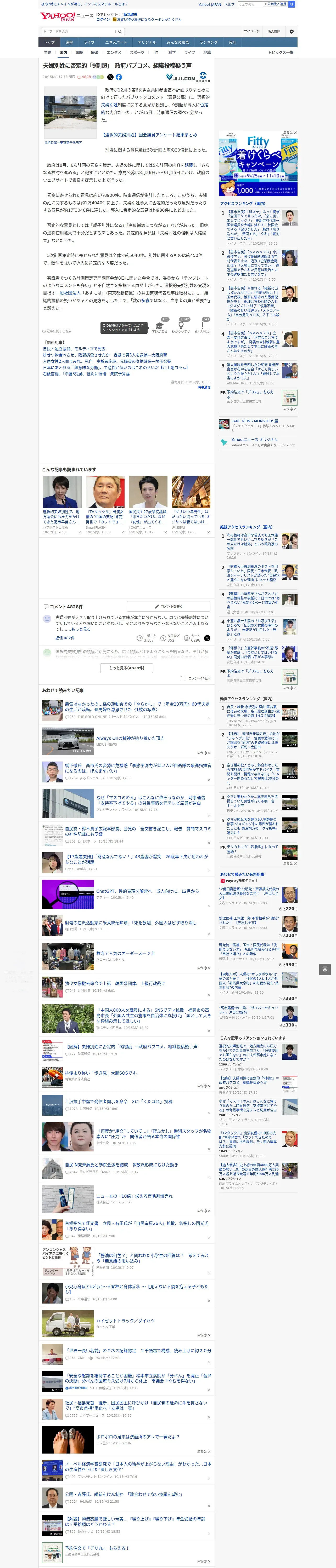Open settings via the gear icon

pyautogui.click(x=292, y=32)
